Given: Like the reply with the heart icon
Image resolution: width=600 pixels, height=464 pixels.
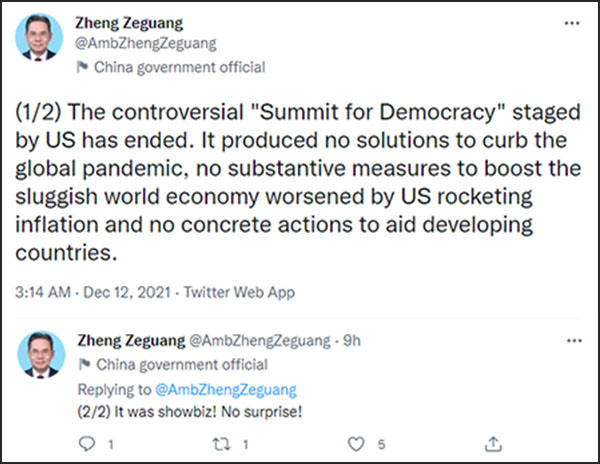Looking at the screenshot, I should pyautogui.click(x=356, y=444).
